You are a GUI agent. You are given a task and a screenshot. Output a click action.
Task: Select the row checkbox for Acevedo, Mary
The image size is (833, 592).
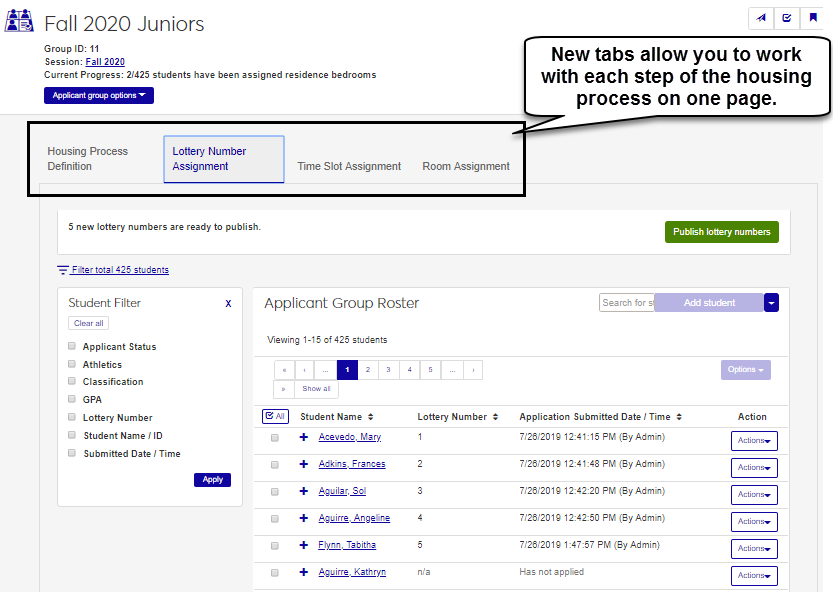point(275,439)
